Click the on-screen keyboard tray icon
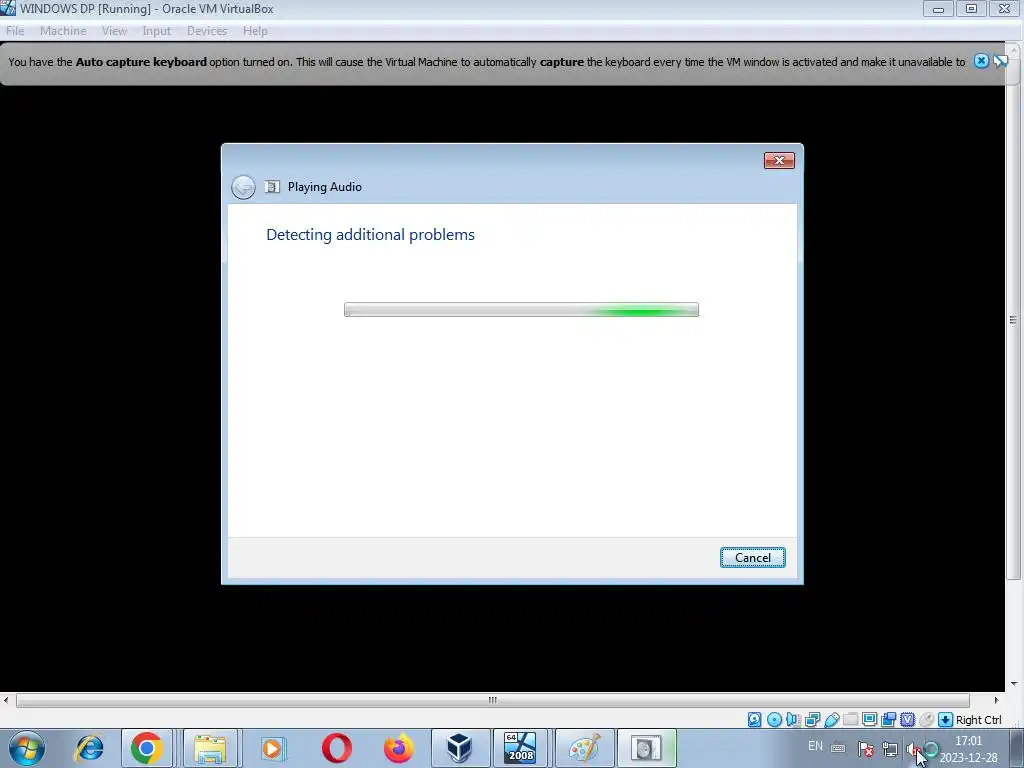1024x768 pixels. (838, 748)
